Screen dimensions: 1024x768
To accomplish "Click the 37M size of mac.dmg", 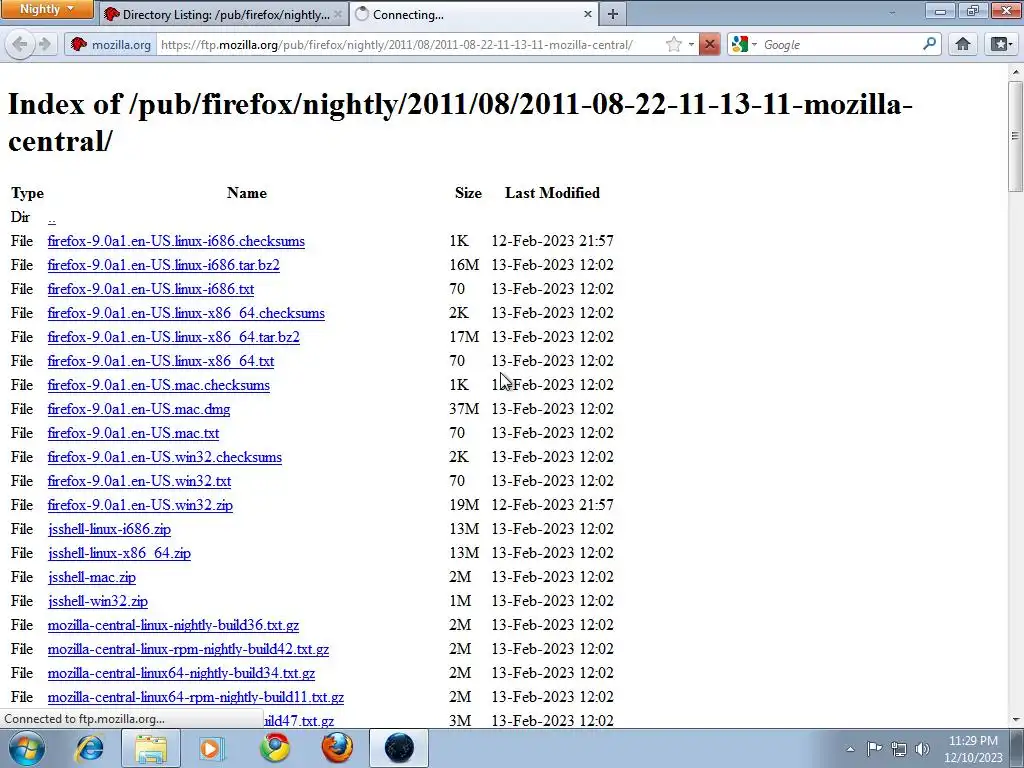I will click(464, 409).
